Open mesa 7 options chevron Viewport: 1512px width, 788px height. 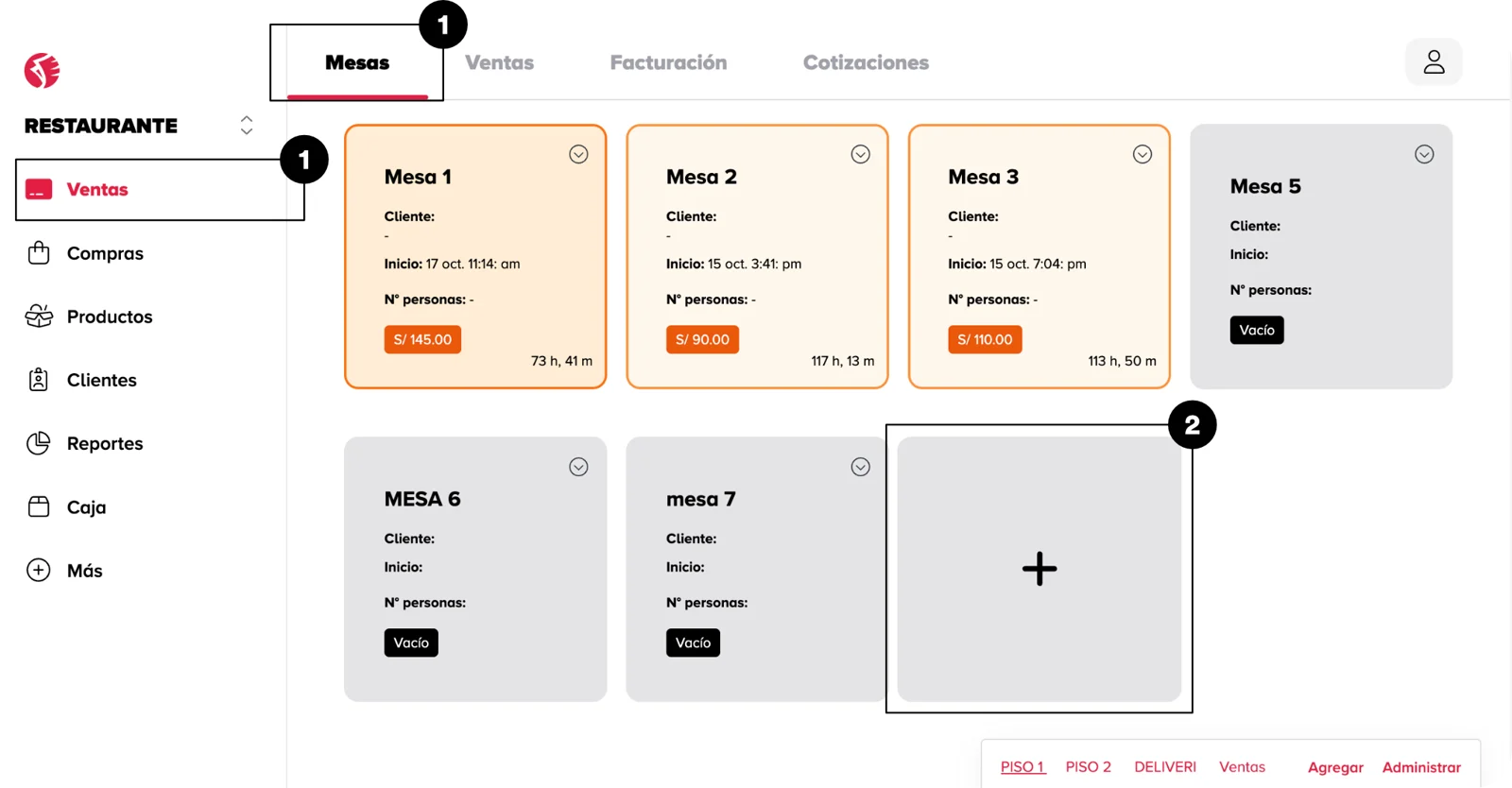tap(860, 467)
